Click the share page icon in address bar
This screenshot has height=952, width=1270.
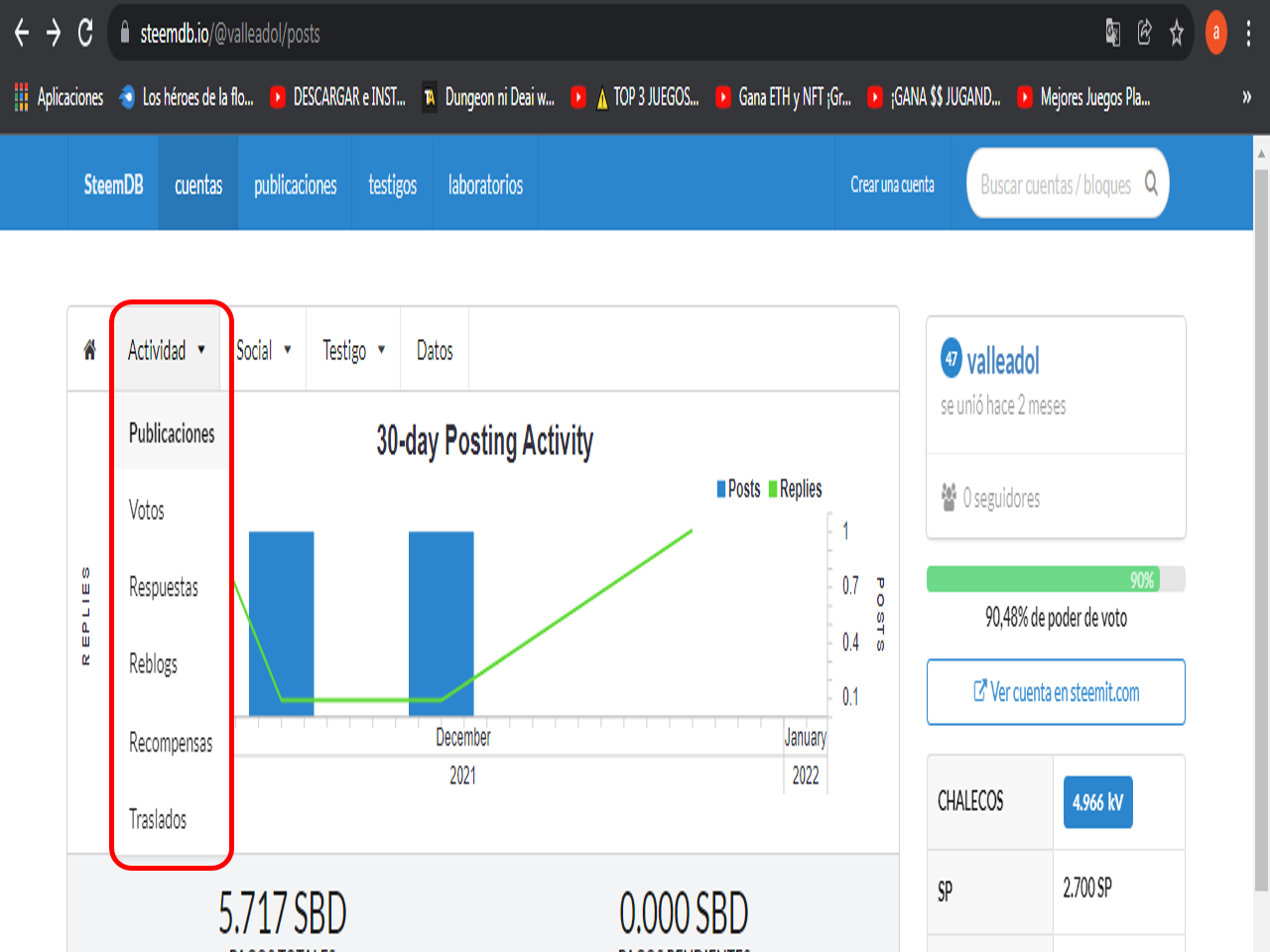[x=1145, y=34]
